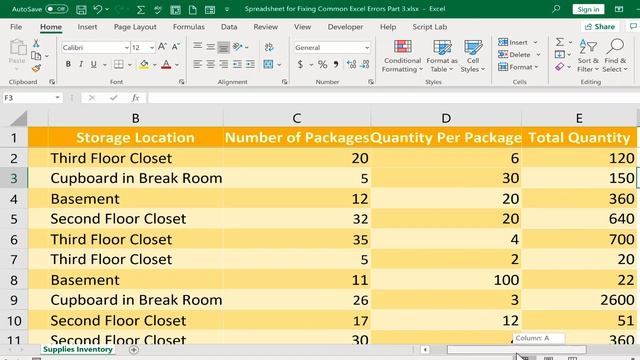Viewport: 640px width, 360px height.
Task: Open the Fill Color palette arrow
Action: pyautogui.click(x=155, y=64)
